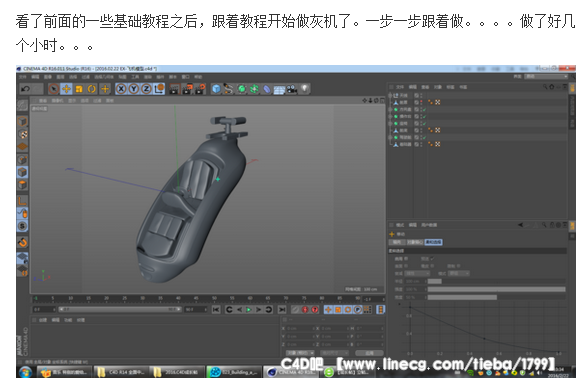
Task: Select the Rotate tool
Action: click(x=92, y=89)
